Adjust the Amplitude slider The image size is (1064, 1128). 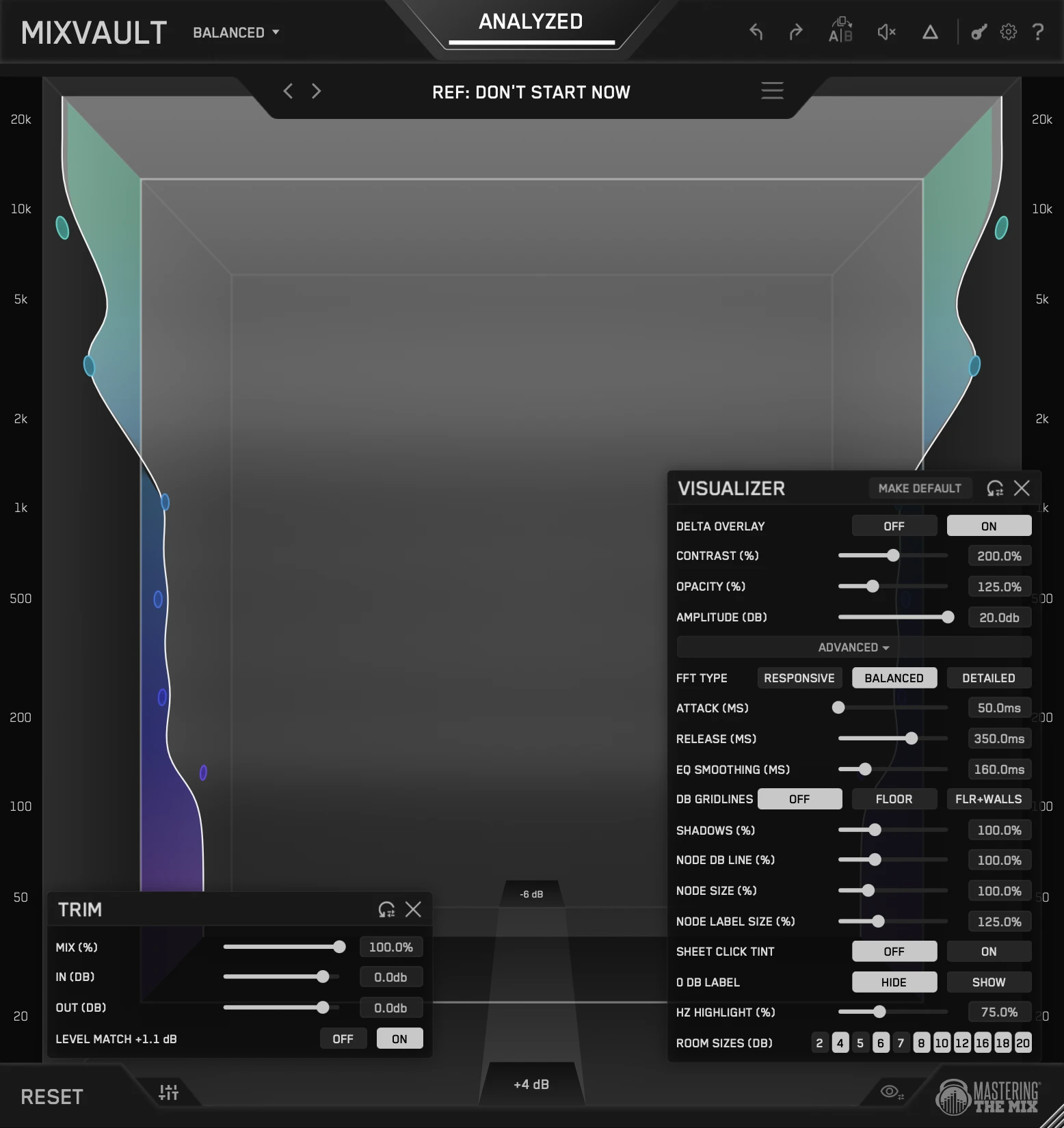click(893, 617)
